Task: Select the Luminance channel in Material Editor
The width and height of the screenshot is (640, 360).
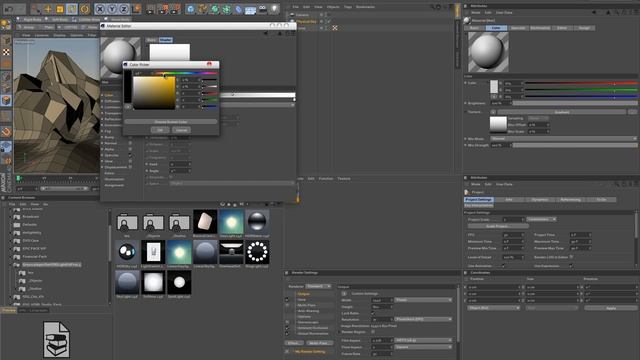Action: [112, 107]
